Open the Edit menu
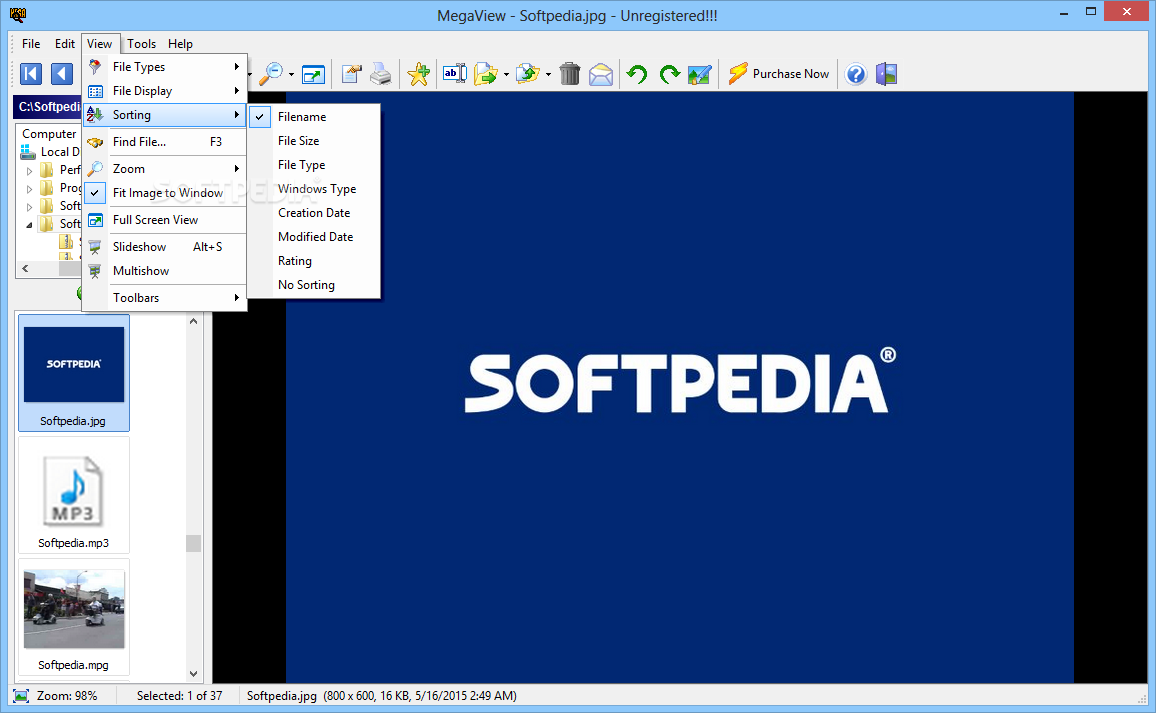 pos(65,44)
